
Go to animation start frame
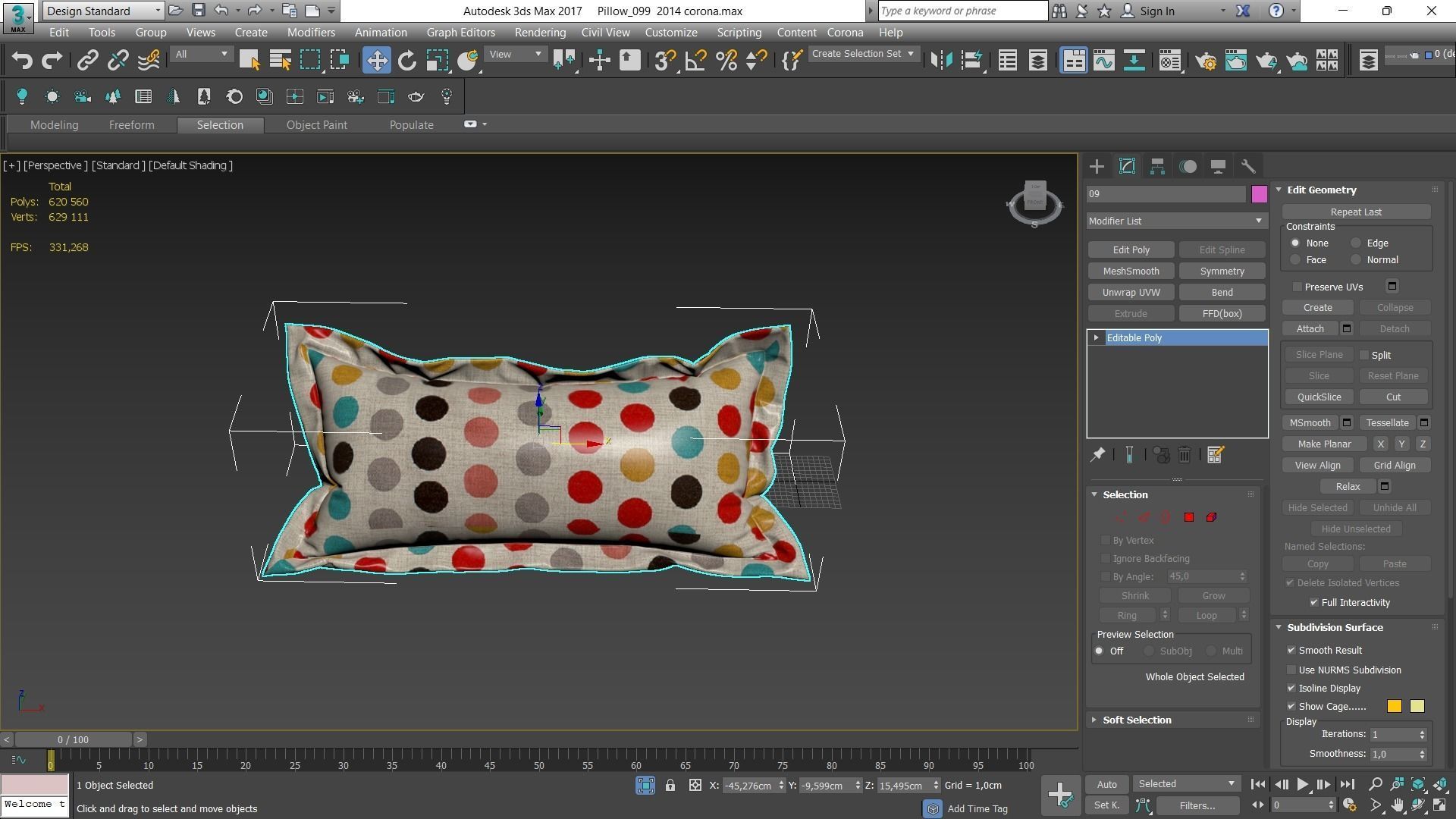tap(1257, 785)
